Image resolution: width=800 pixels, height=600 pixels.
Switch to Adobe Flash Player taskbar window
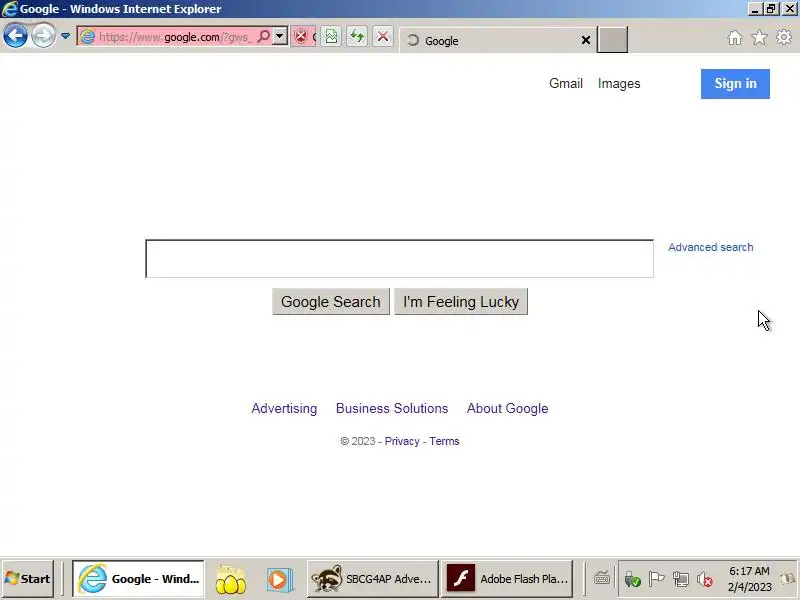click(507, 579)
